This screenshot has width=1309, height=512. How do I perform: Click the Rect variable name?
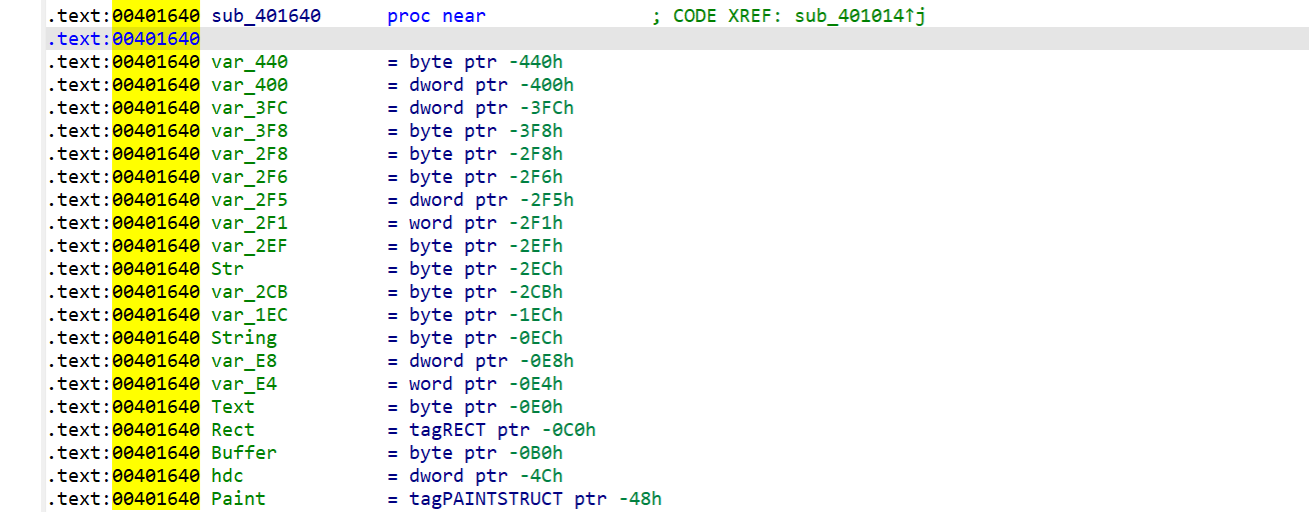pos(233,430)
